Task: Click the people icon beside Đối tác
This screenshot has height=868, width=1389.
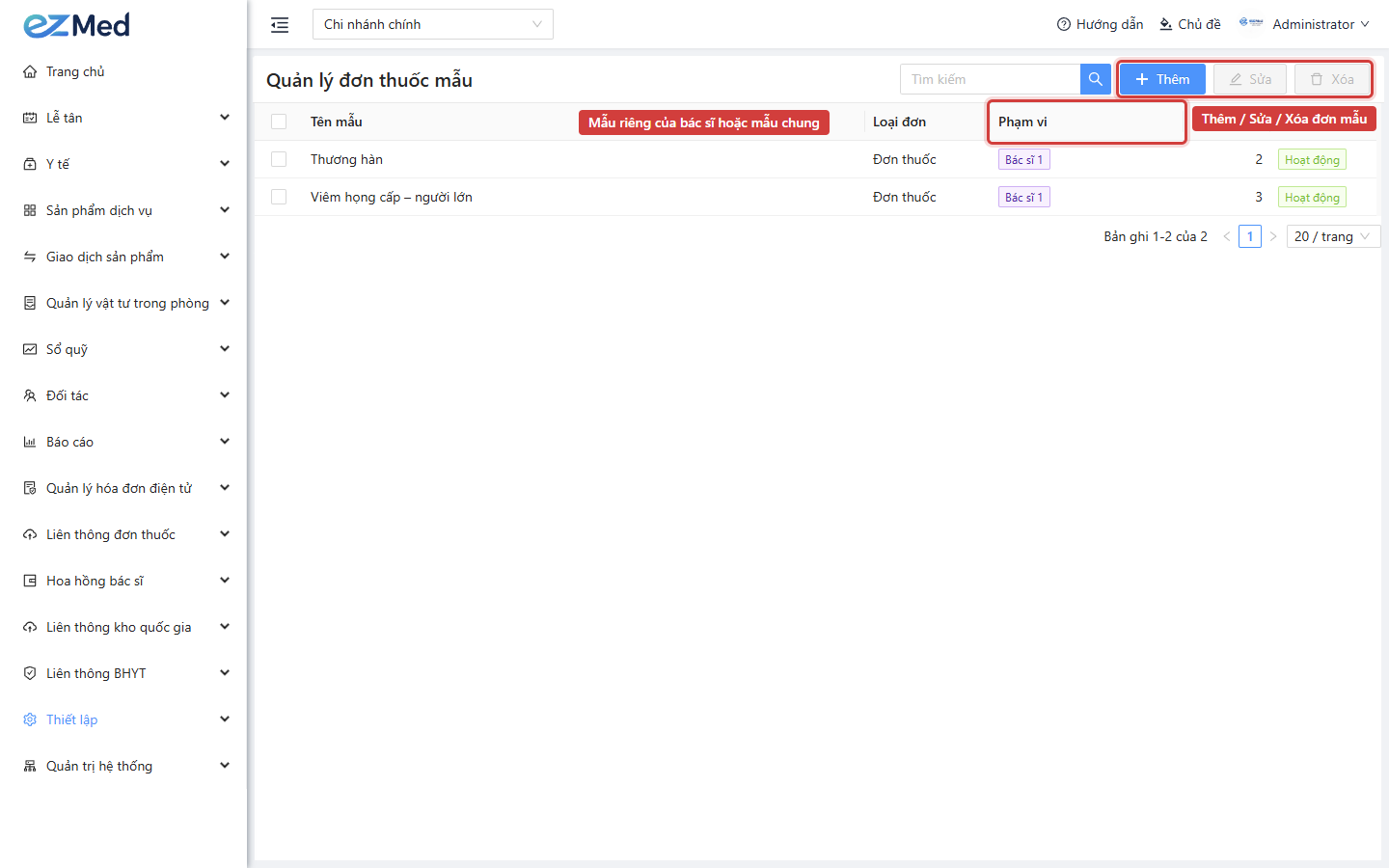Action: (30, 395)
